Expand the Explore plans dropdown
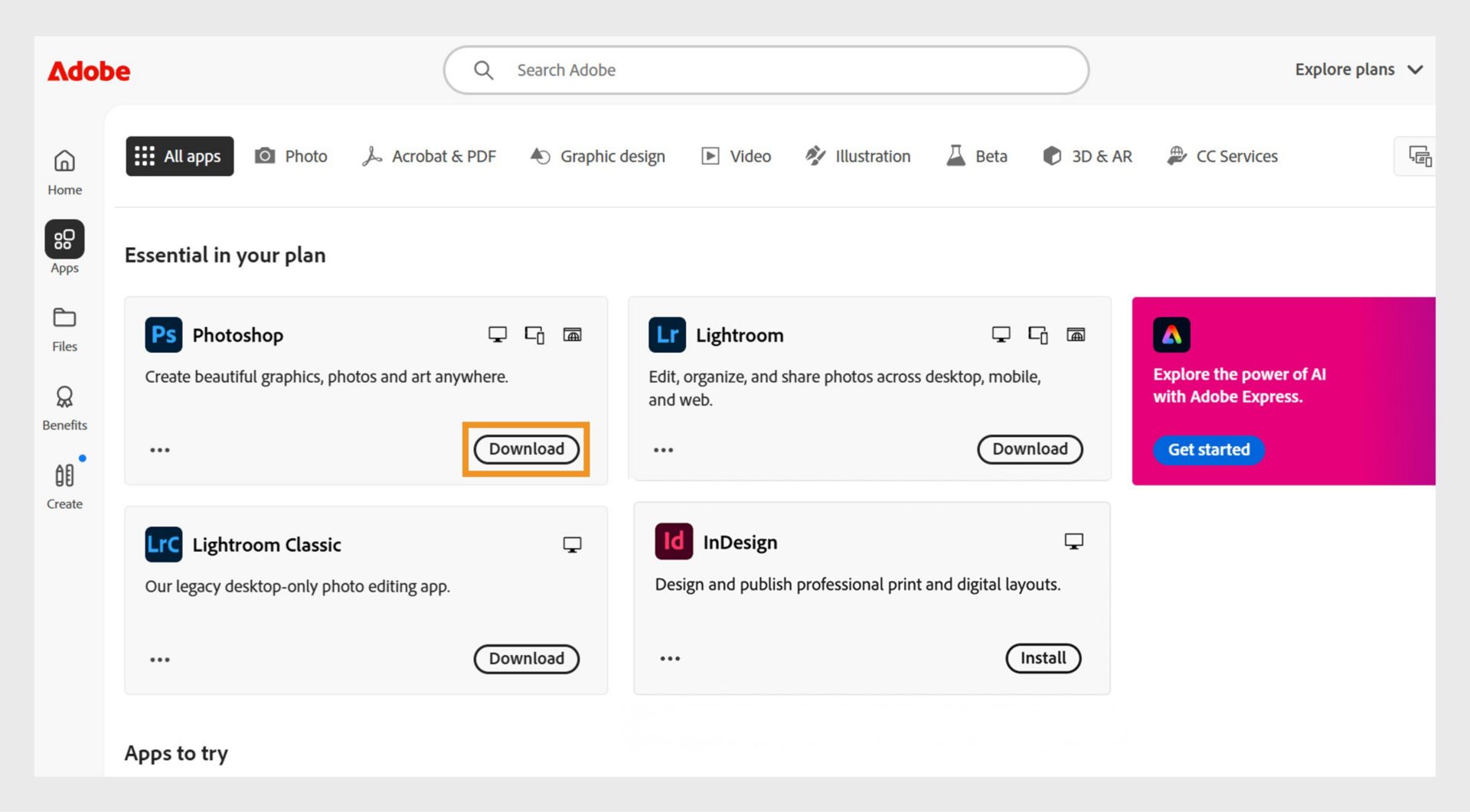Viewport: 1470px width, 812px height. 1358,70
